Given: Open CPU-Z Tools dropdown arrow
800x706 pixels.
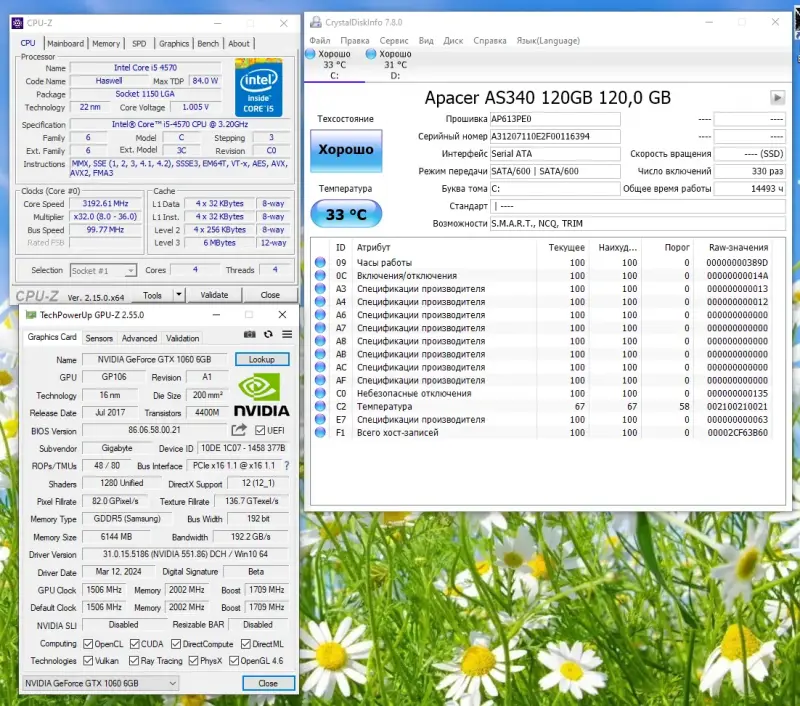Looking at the screenshot, I should [x=179, y=294].
